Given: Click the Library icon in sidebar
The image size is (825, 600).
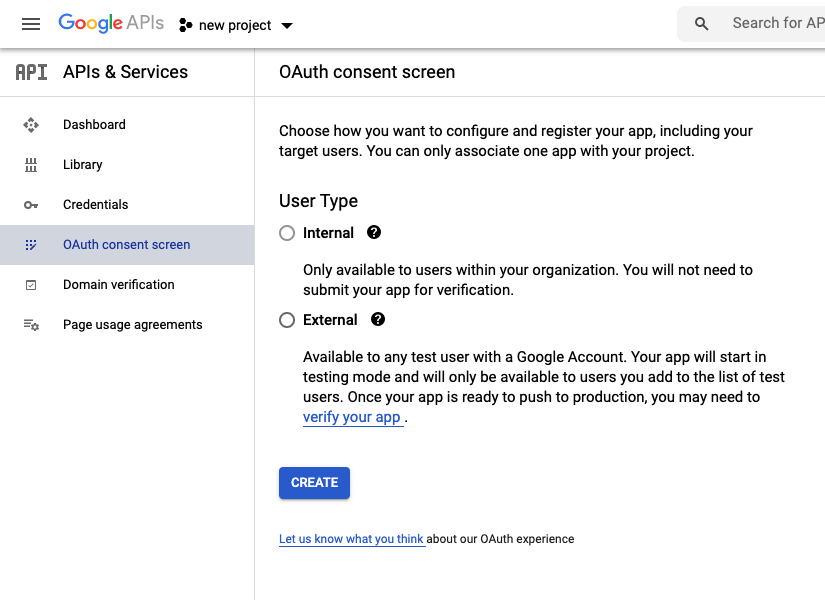Looking at the screenshot, I should click(31, 165).
